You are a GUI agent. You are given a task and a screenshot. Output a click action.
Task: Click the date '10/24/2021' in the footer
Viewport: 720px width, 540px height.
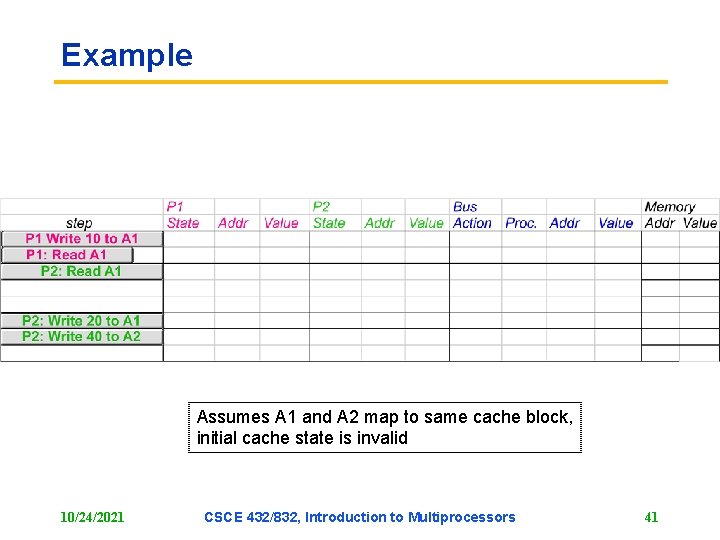[92, 518]
